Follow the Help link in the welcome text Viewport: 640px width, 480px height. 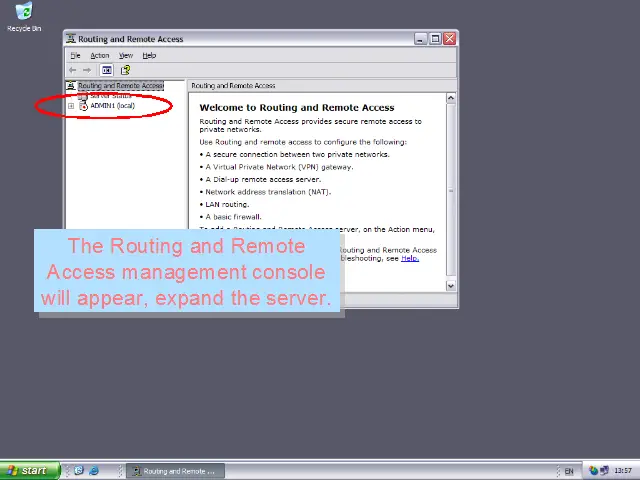[x=409, y=258]
